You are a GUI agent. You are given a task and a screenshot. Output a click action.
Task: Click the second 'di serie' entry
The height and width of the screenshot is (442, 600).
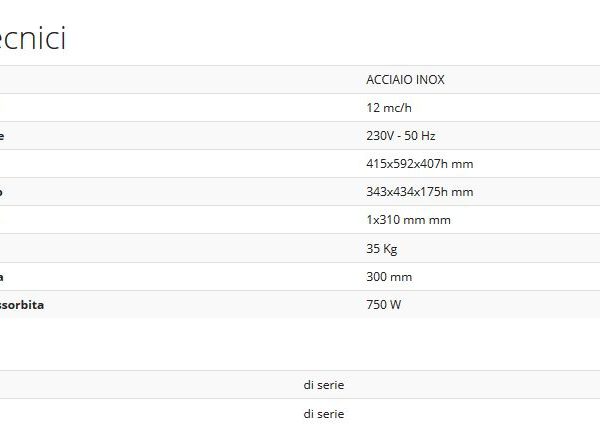(324, 412)
